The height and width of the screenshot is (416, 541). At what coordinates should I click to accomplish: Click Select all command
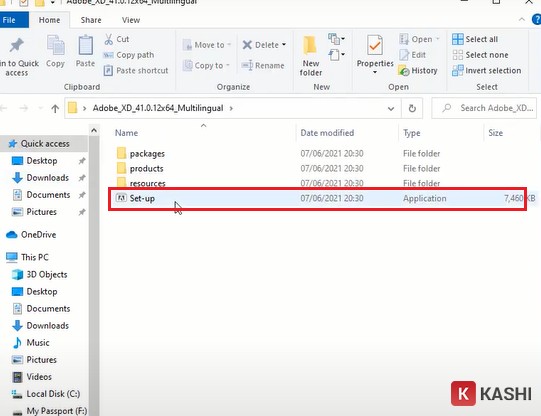475,39
